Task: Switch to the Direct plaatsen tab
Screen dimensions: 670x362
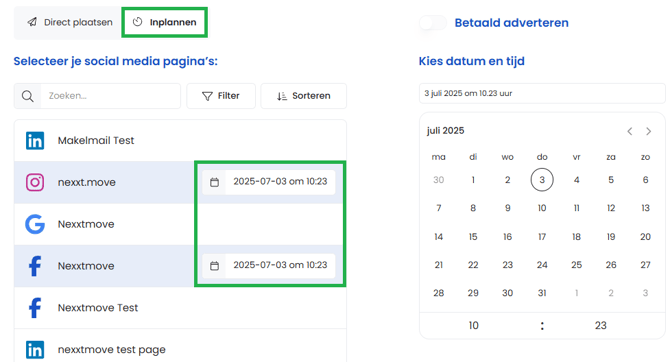Action: pyautogui.click(x=70, y=22)
